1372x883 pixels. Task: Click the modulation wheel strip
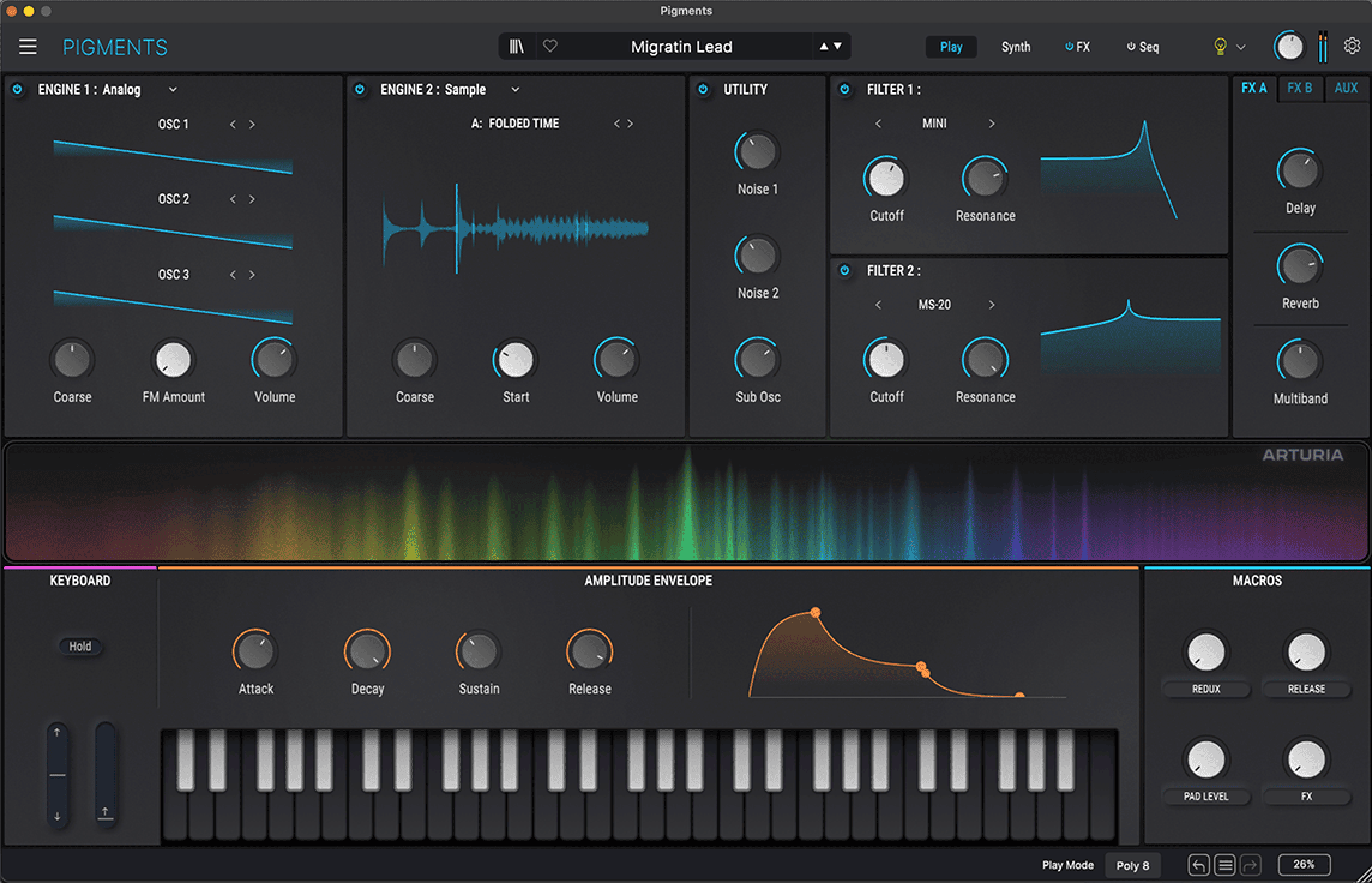pyautogui.click(x=105, y=774)
